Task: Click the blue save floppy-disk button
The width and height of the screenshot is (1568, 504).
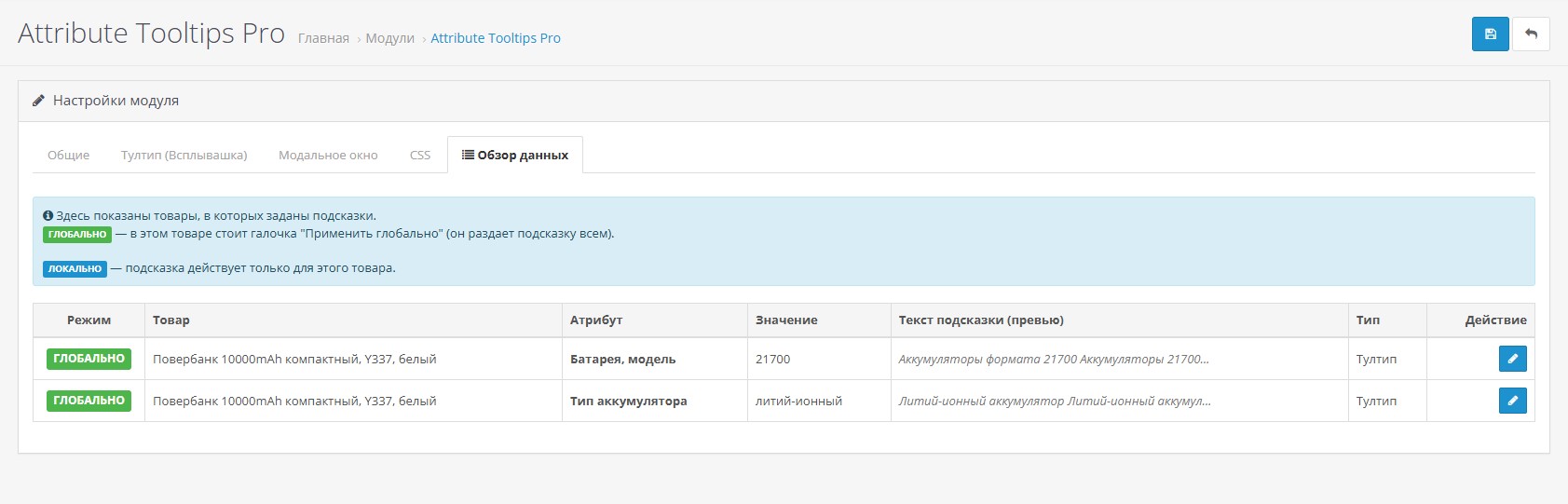Action: pyautogui.click(x=1490, y=34)
